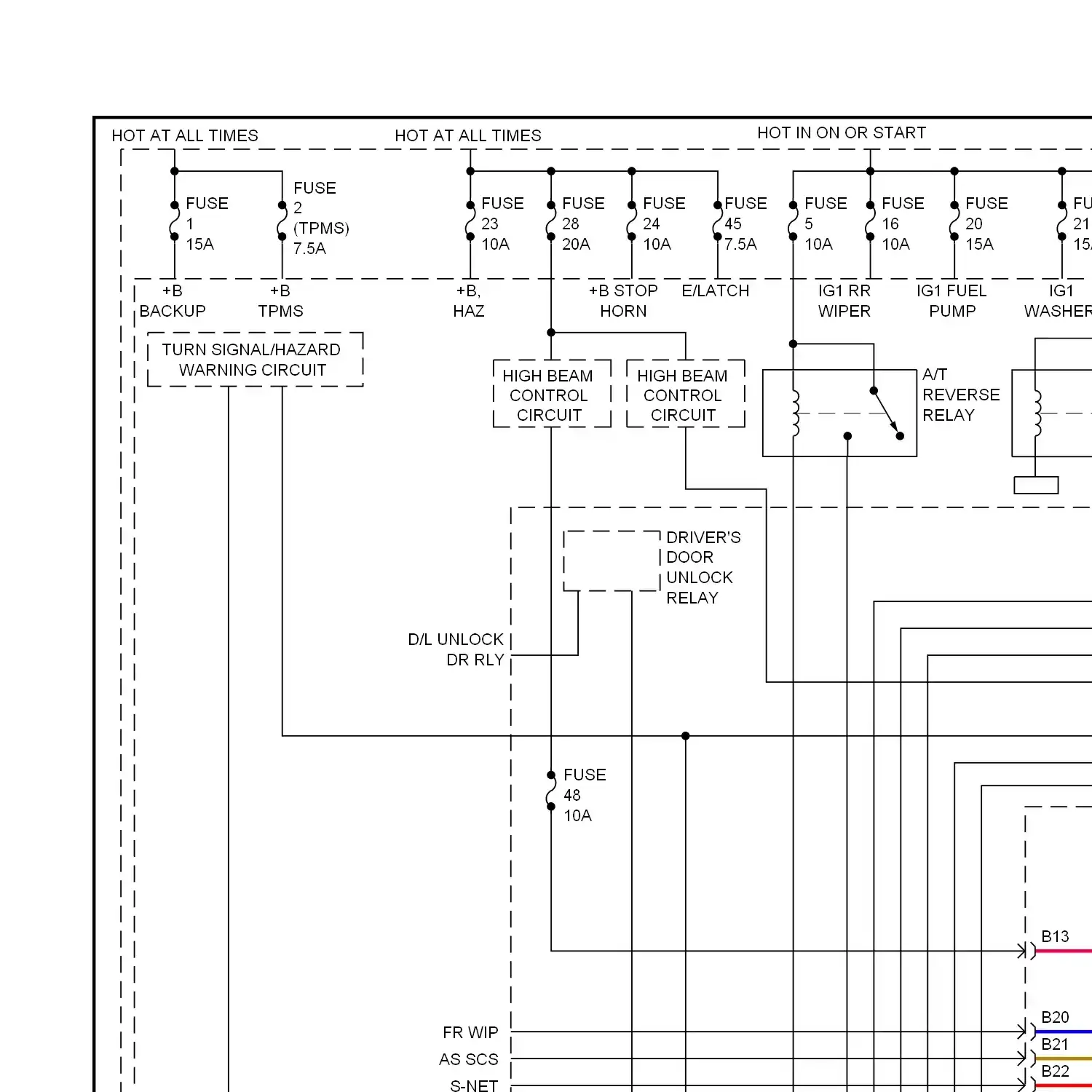Image resolution: width=1092 pixels, height=1092 pixels.
Task: Select the AS SCS signal label
Action: (469, 1059)
